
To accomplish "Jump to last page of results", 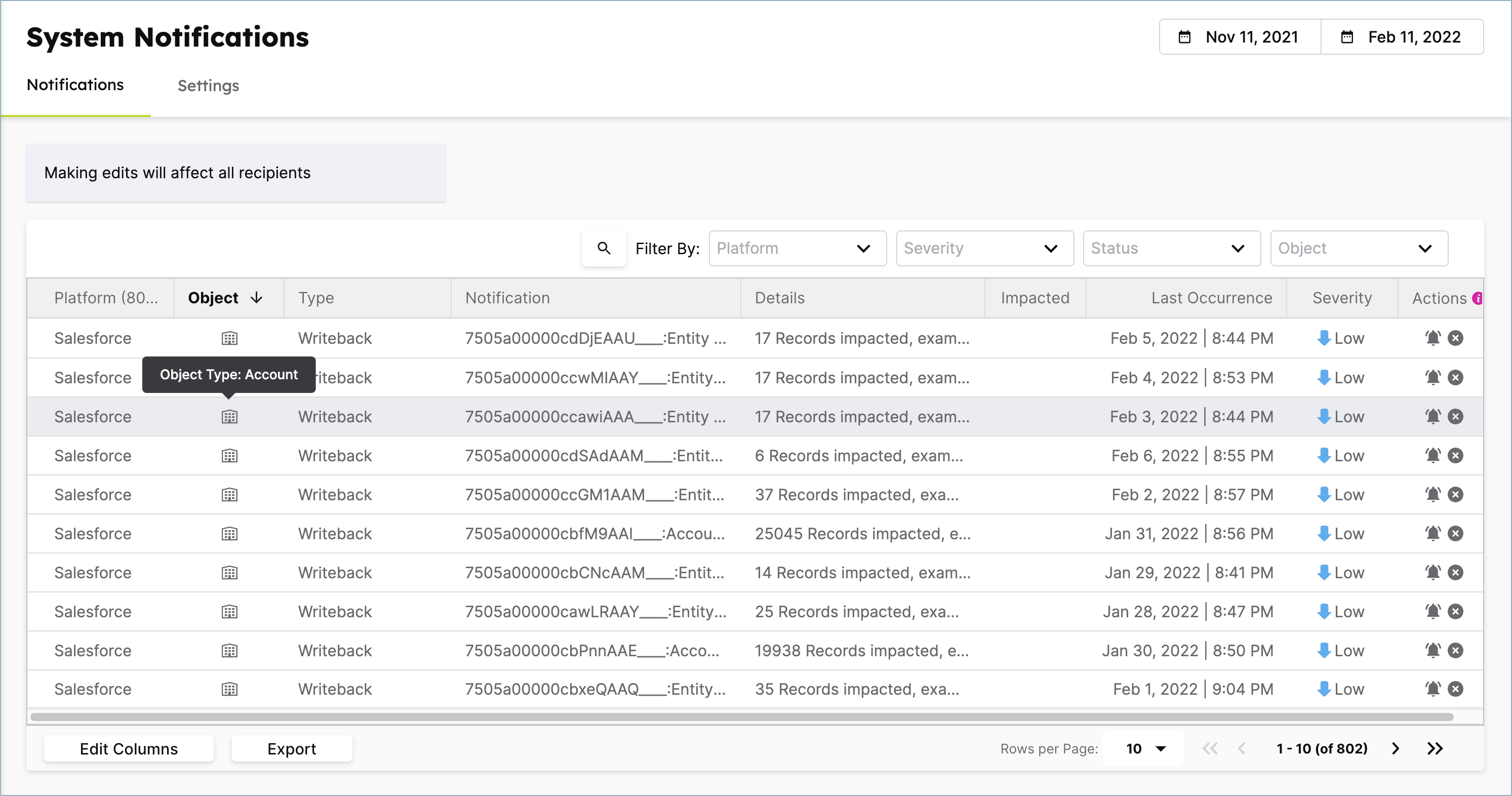I will click(1435, 748).
